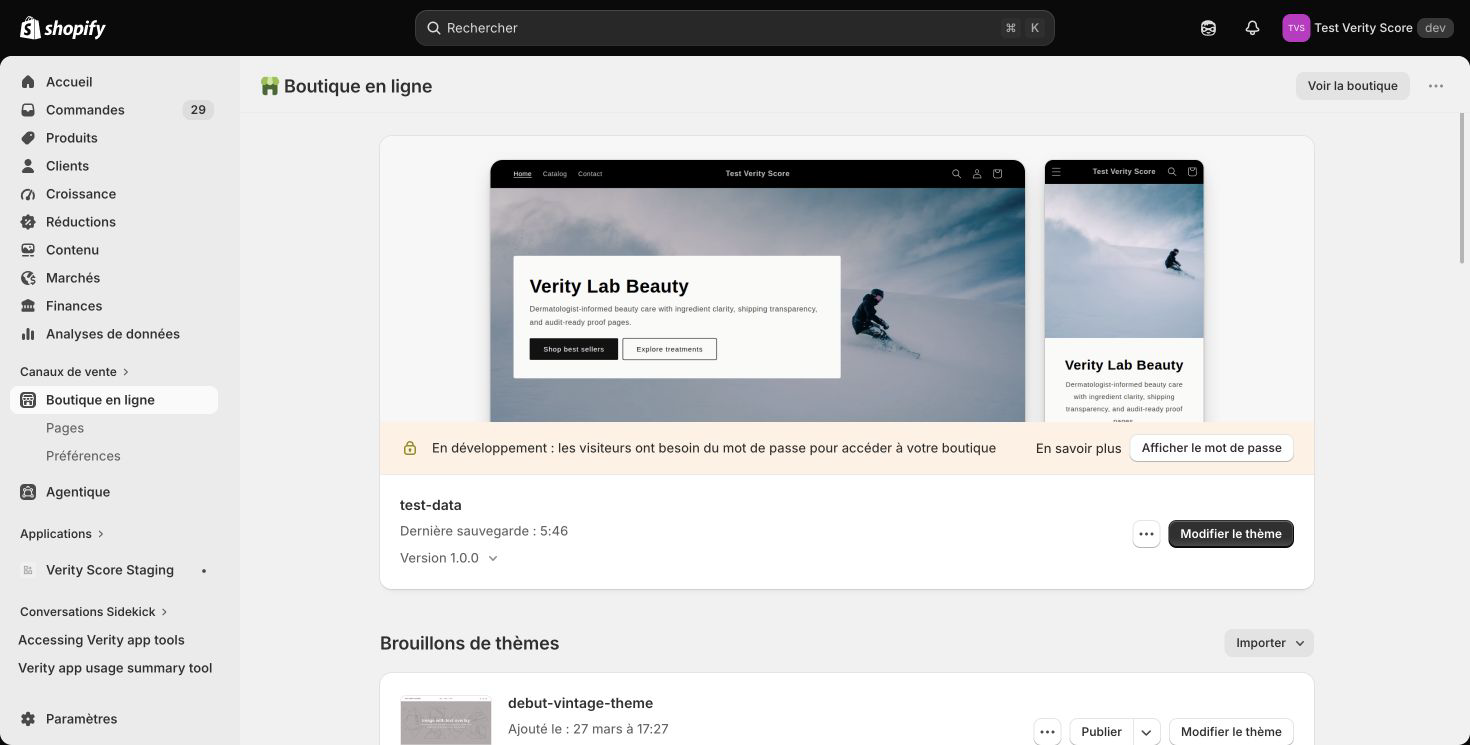Click the Clients person icon
The height and width of the screenshot is (745, 1470).
28,166
